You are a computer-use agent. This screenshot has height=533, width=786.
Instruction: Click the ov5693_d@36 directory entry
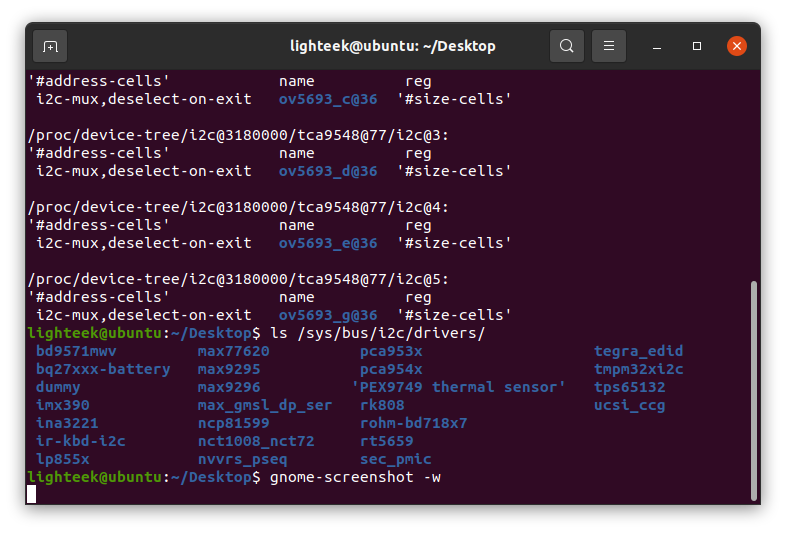328,171
